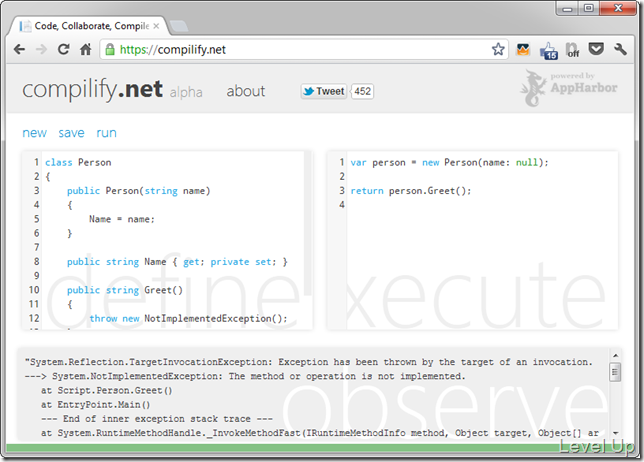Click 'var person = new Person' line in execute editor

click(449, 163)
